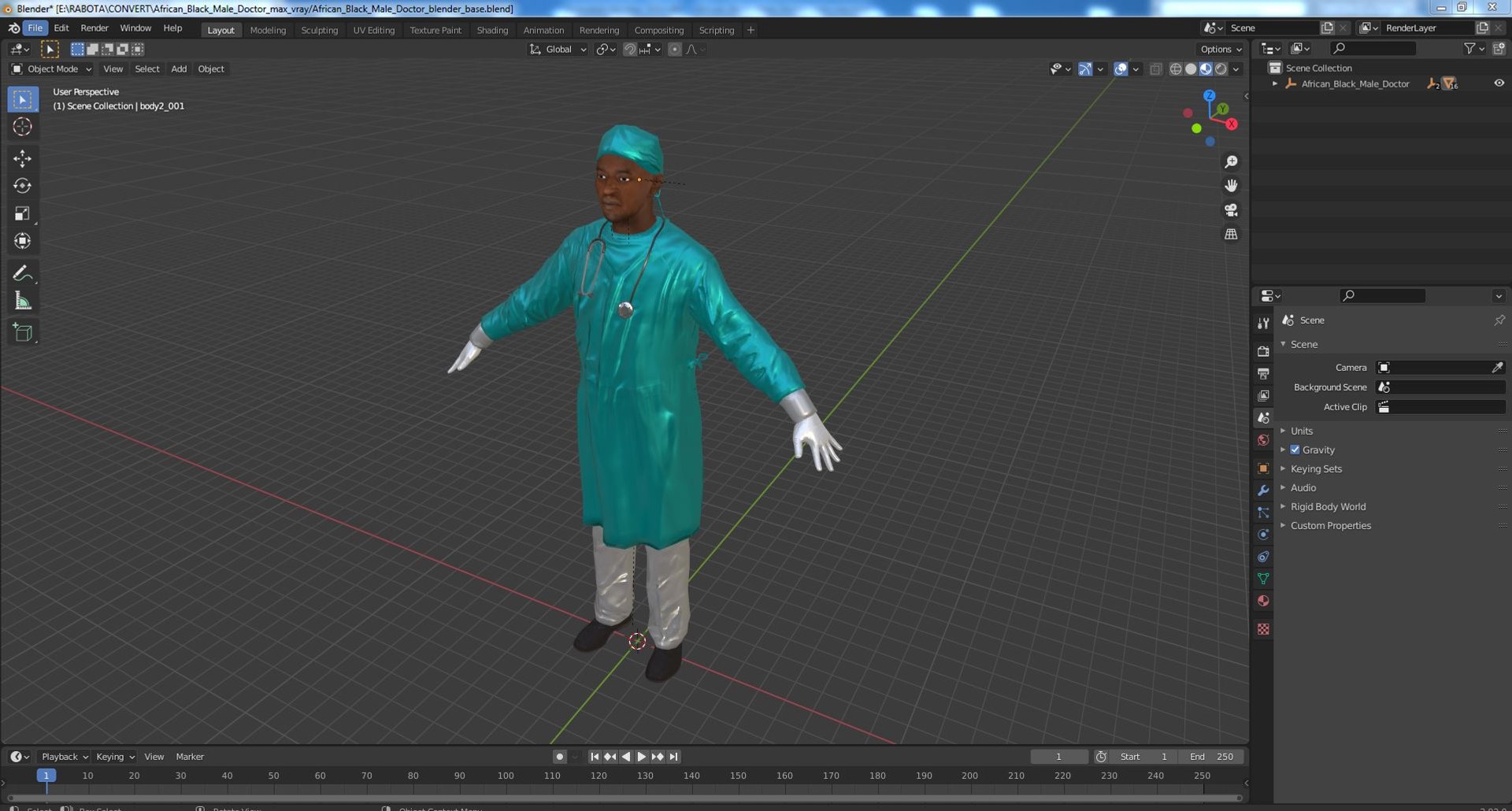Open the timeline Marker menu
1512x811 pixels.
(x=190, y=757)
